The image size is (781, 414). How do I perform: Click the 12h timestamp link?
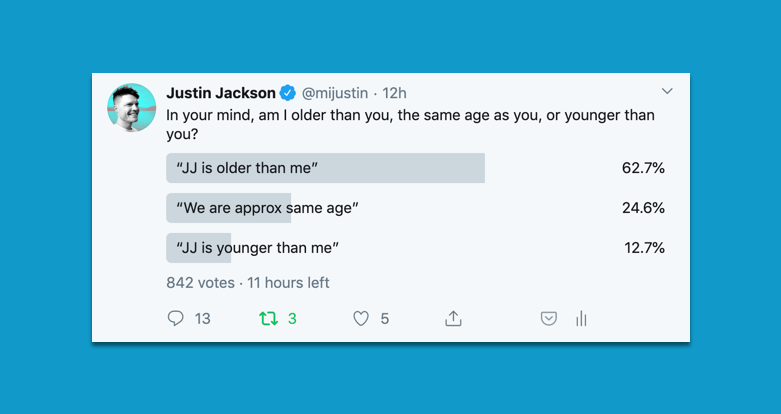395,93
